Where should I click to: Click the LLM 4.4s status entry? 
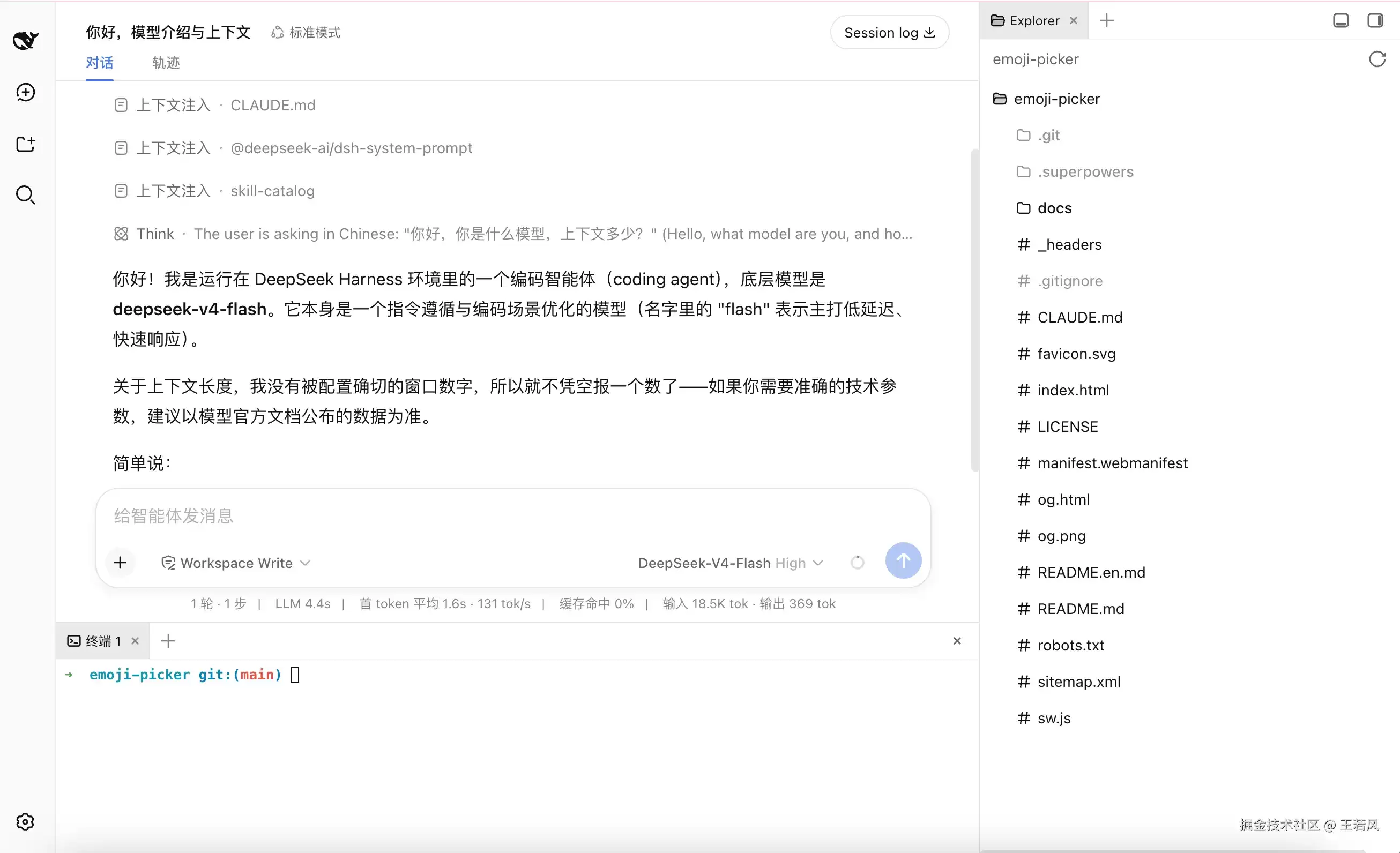(303, 604)
